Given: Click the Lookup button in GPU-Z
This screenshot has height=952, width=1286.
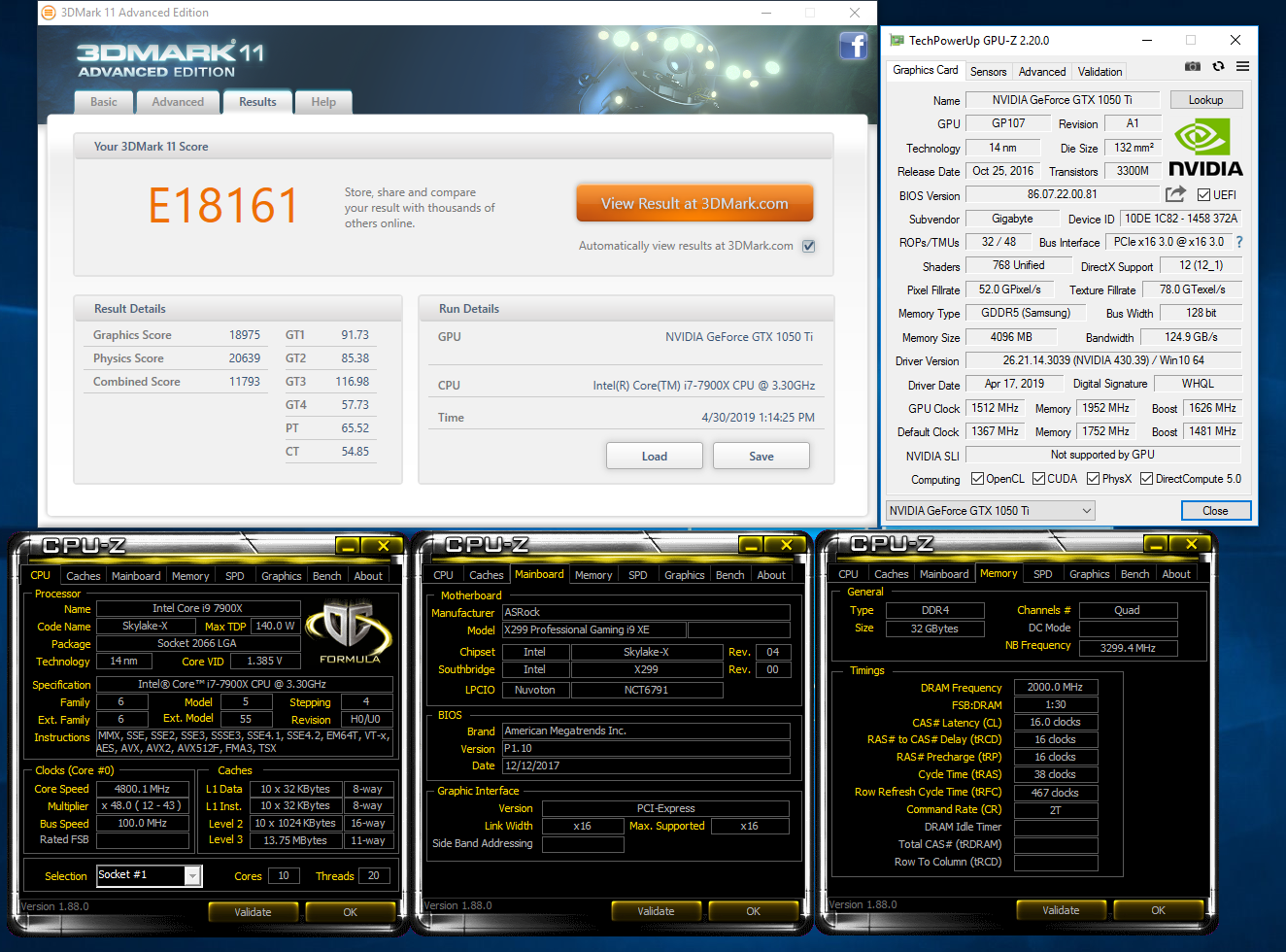Looking at the screenshot, I should (1205, 100).
